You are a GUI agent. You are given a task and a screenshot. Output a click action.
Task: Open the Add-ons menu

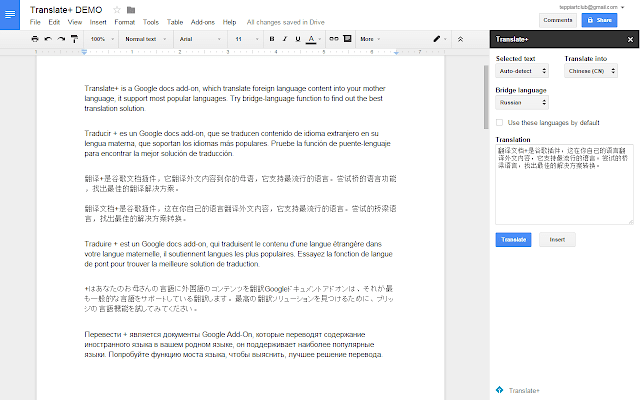tap(201, 21)
